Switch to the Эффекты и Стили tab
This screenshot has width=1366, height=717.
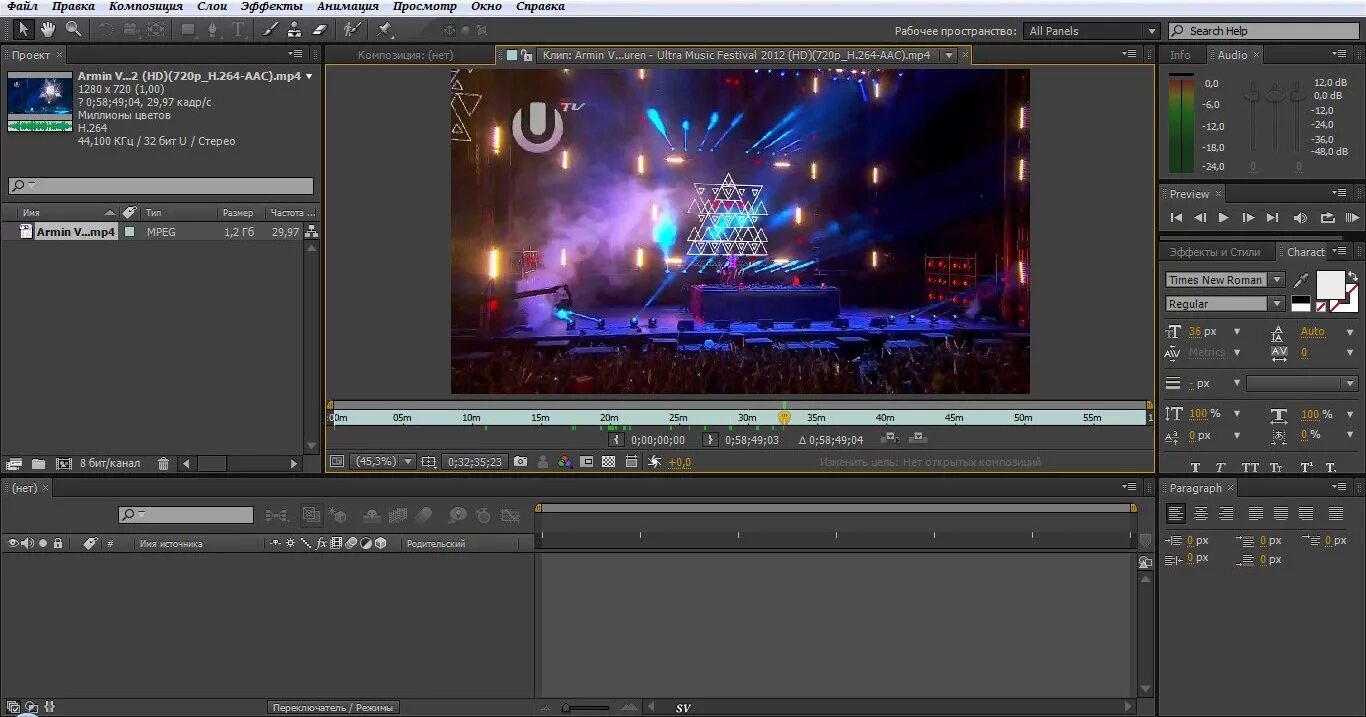tap(1215, 252)
